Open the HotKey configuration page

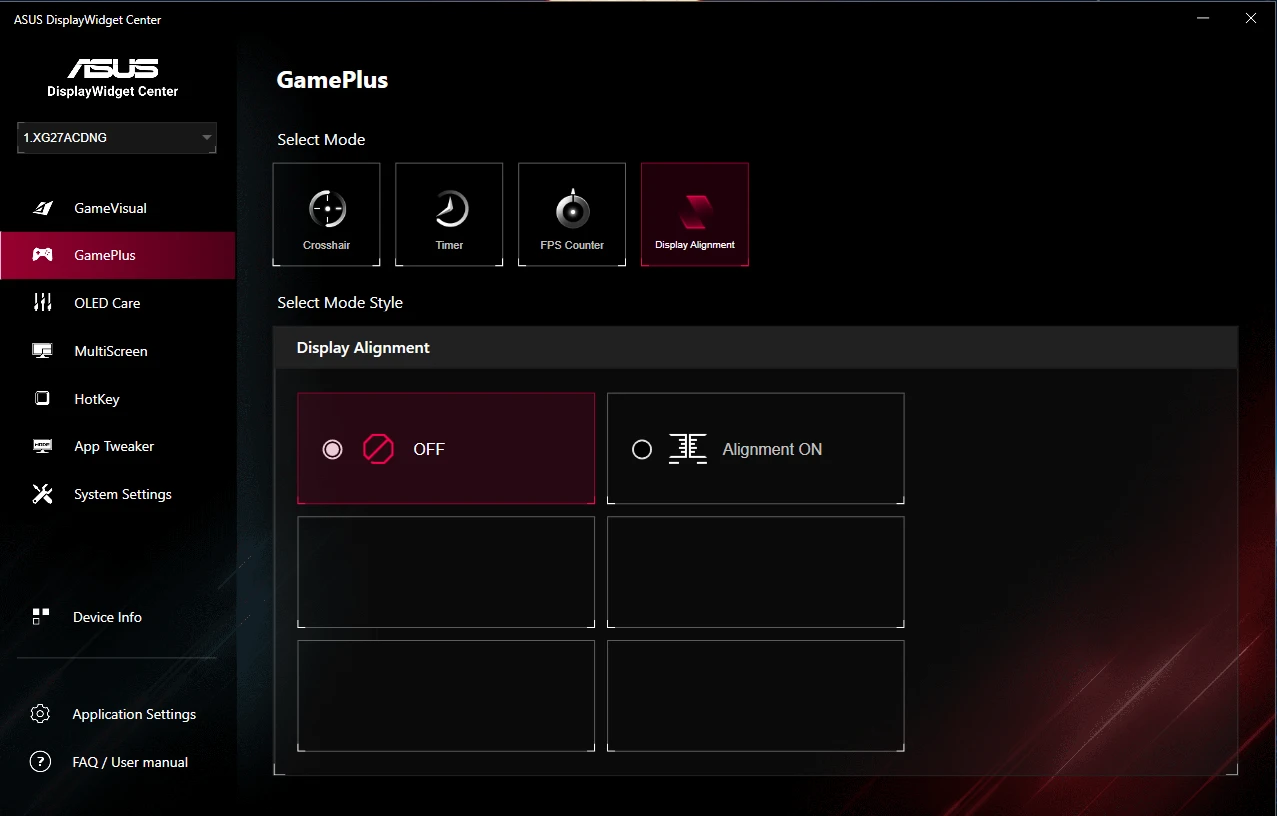point(96,399)
